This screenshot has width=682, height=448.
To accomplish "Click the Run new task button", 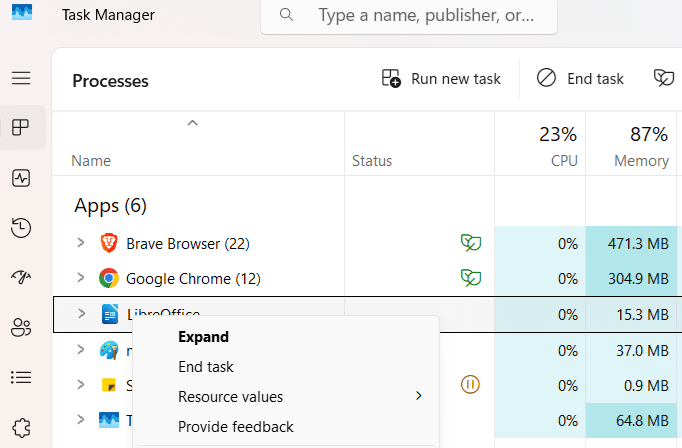I will tap(441, 79).
